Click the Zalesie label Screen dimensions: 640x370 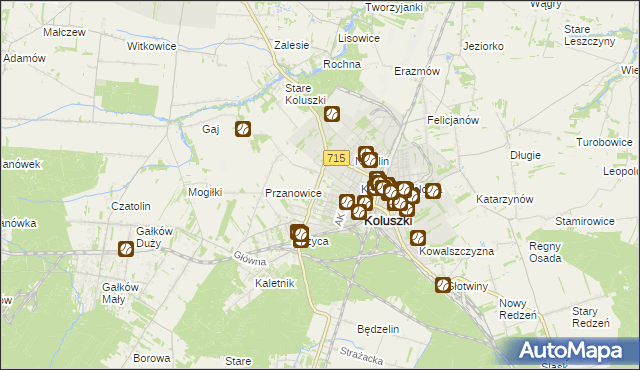click(291, 45)
